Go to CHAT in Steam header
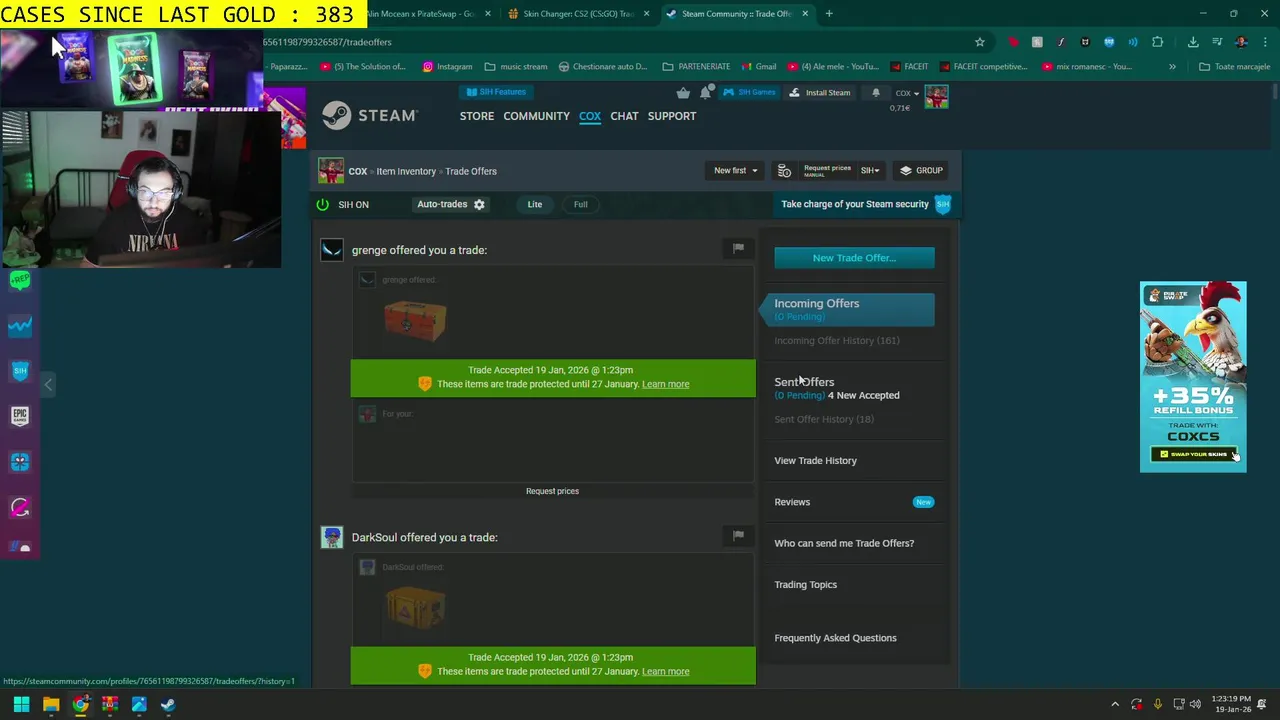Viewport: 1280px width, 720px height. 624,116
